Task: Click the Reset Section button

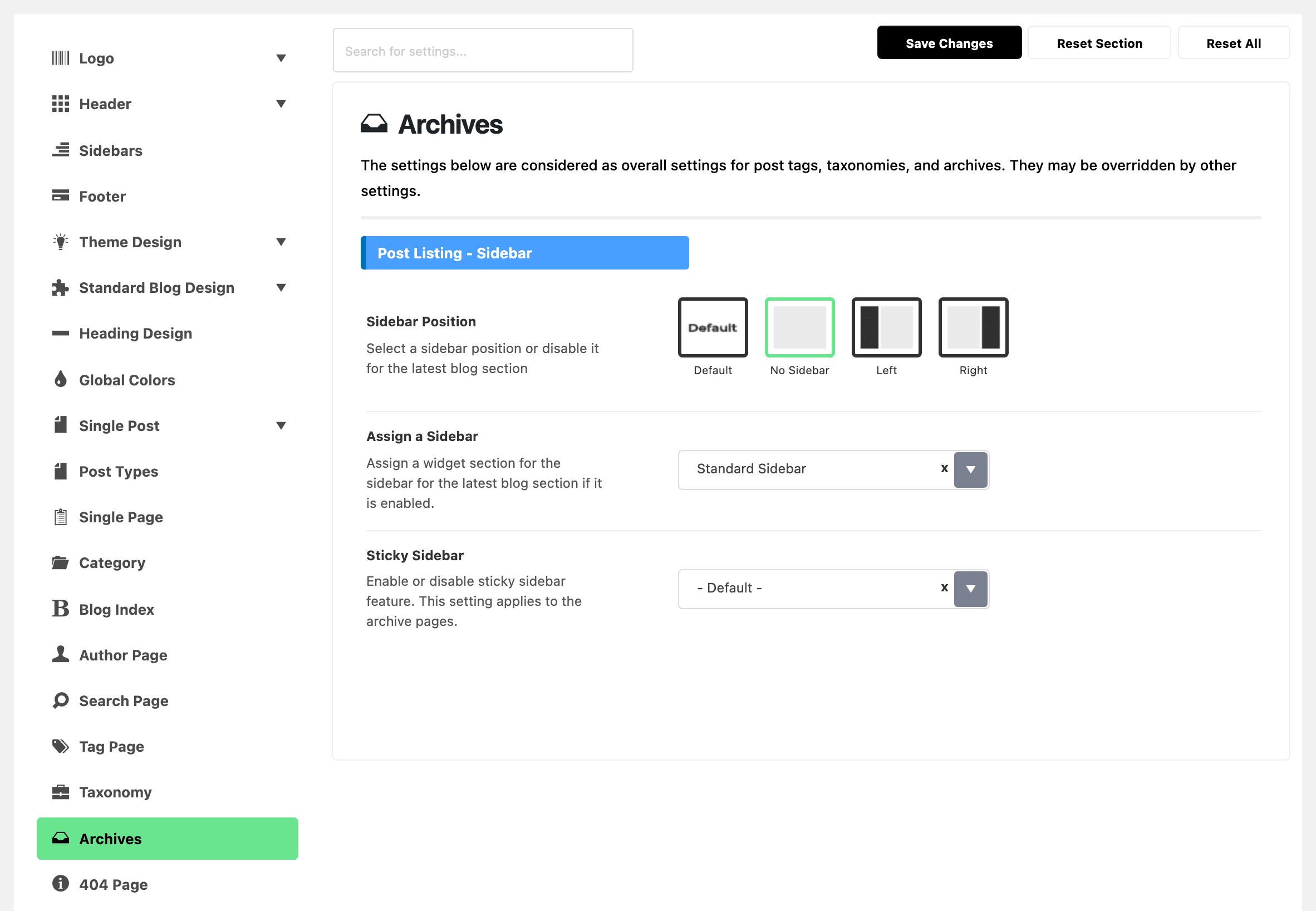Action: point(1099,43)
